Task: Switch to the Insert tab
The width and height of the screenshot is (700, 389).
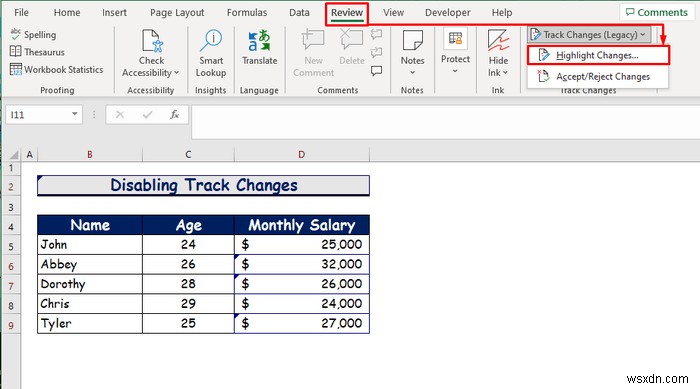Action: click(114, 13)
